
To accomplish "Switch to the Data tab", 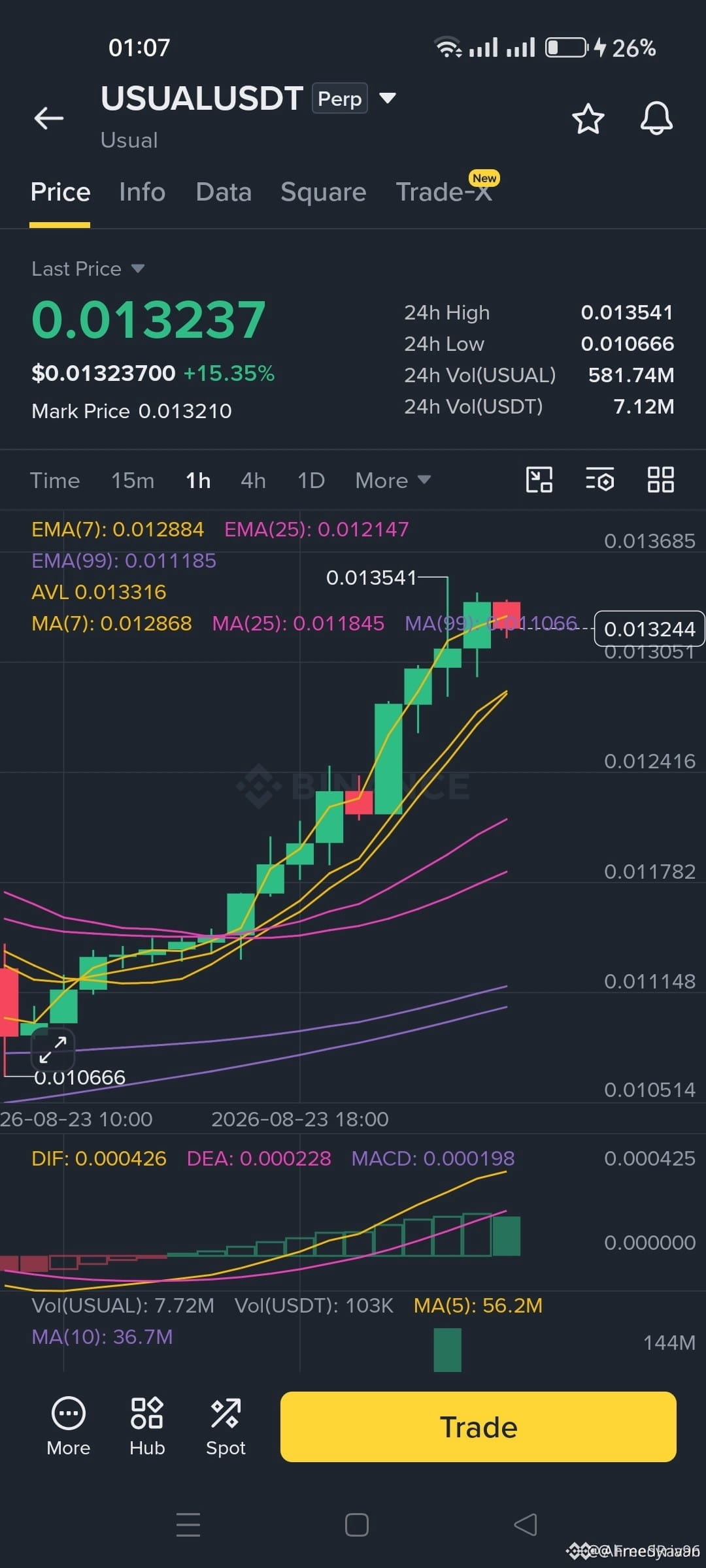I will [224, 192].
